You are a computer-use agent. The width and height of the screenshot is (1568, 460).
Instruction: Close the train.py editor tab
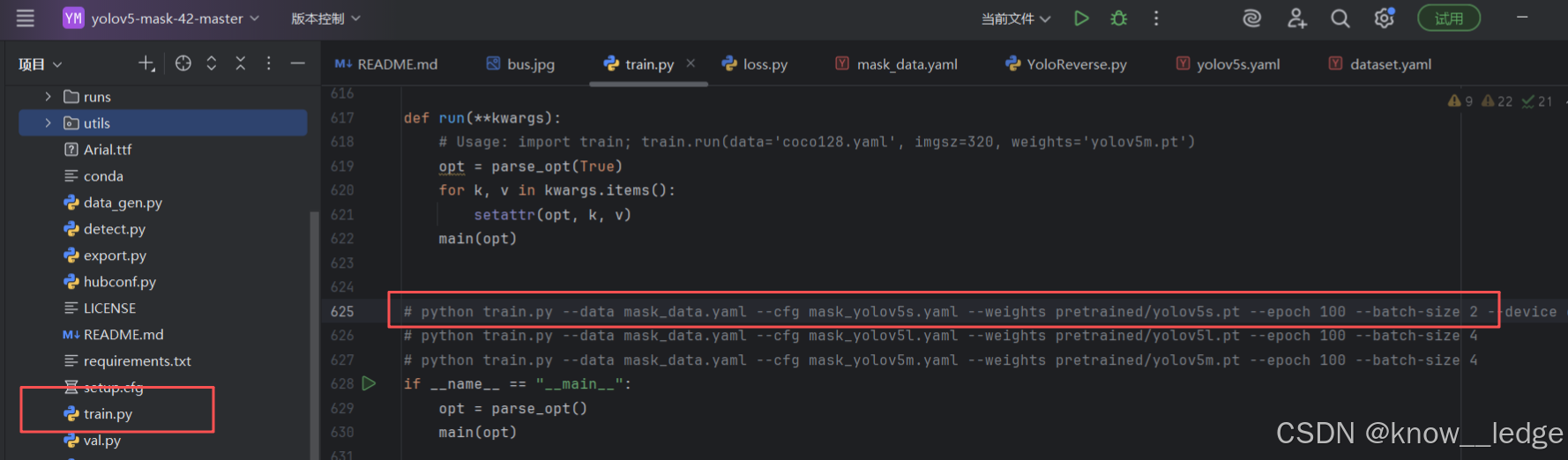[x=691, y=63]
